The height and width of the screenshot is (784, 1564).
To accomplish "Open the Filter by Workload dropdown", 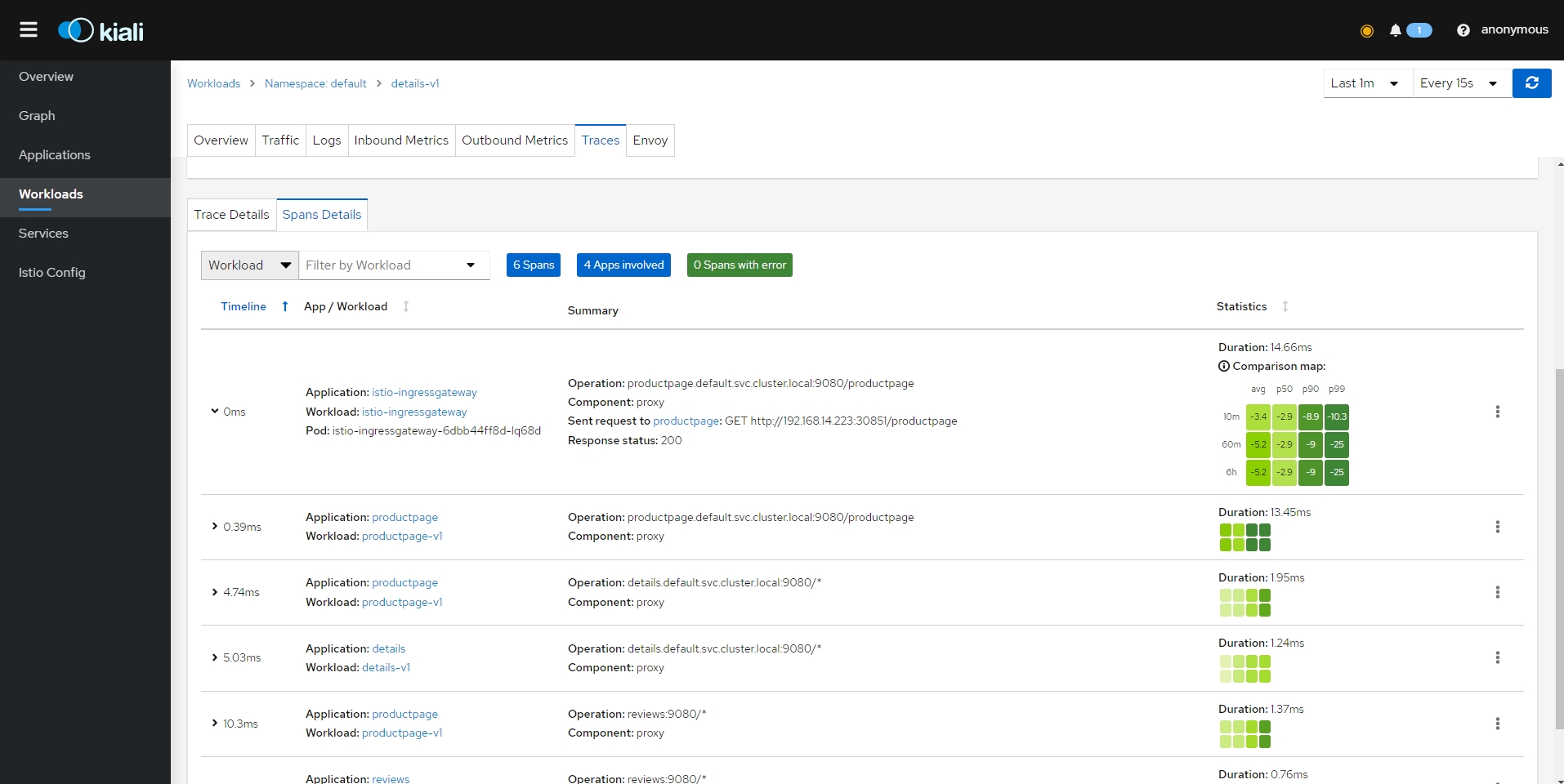I will tap(393, 265).
